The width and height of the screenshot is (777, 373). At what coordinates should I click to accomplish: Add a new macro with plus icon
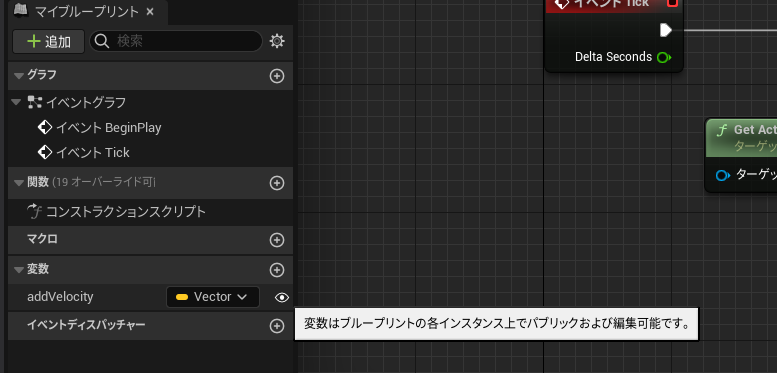[277, 240]
